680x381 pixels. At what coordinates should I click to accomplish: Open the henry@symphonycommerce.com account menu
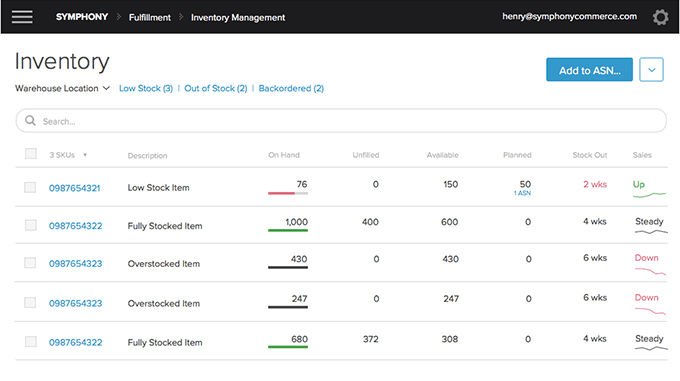point(569,16)
